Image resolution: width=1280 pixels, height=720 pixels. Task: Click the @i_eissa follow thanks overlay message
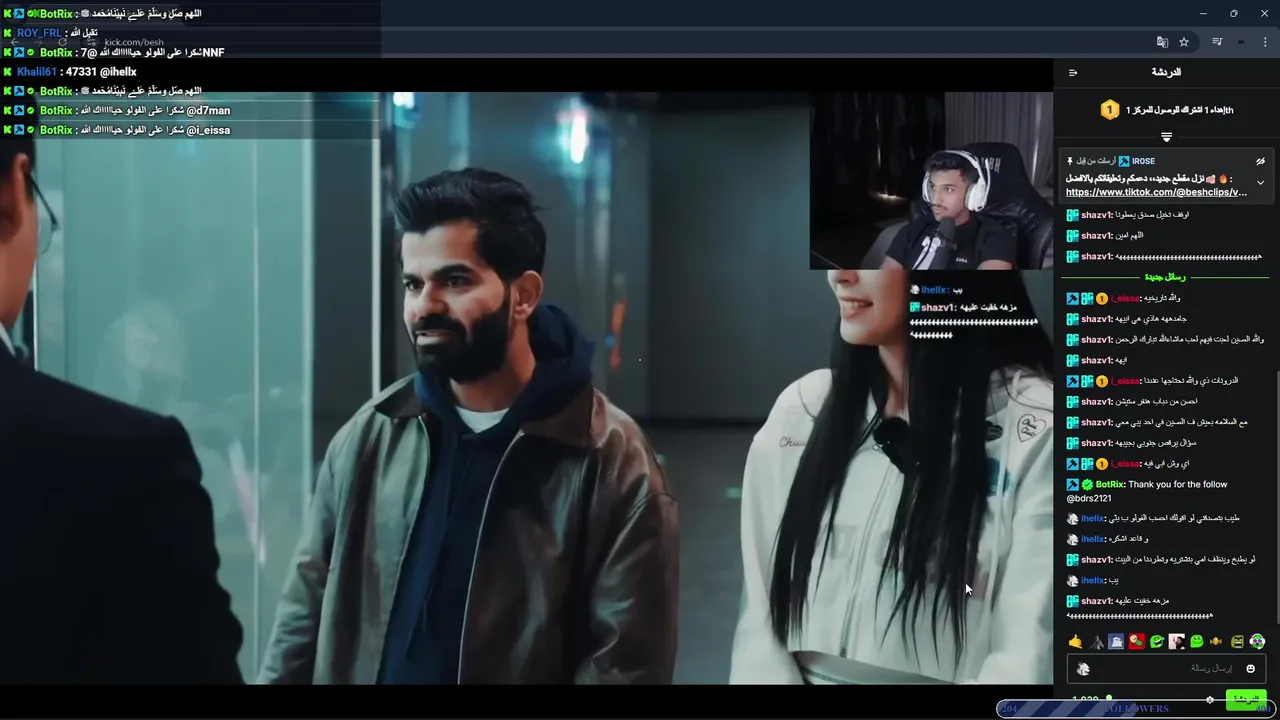pos(116,130)
